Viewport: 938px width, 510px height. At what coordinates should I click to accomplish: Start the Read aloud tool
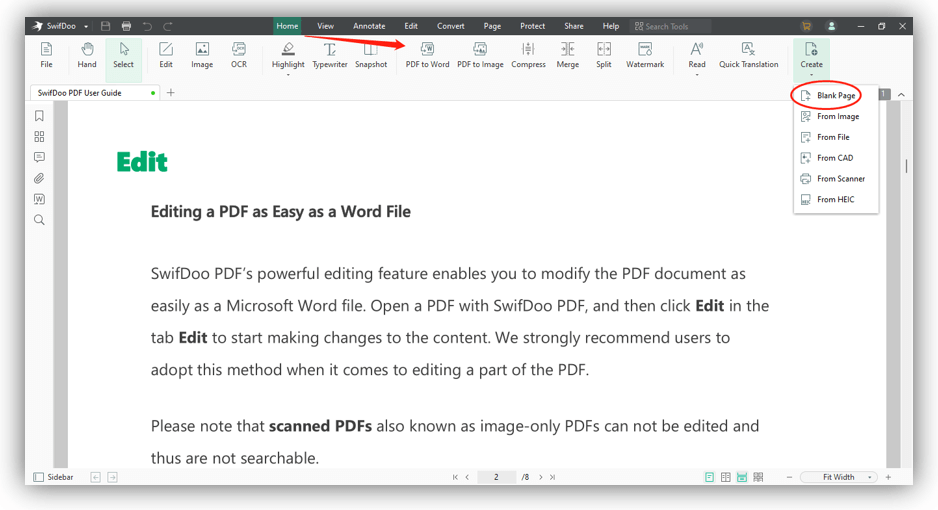pyautogui.click(x=697, y=56)
